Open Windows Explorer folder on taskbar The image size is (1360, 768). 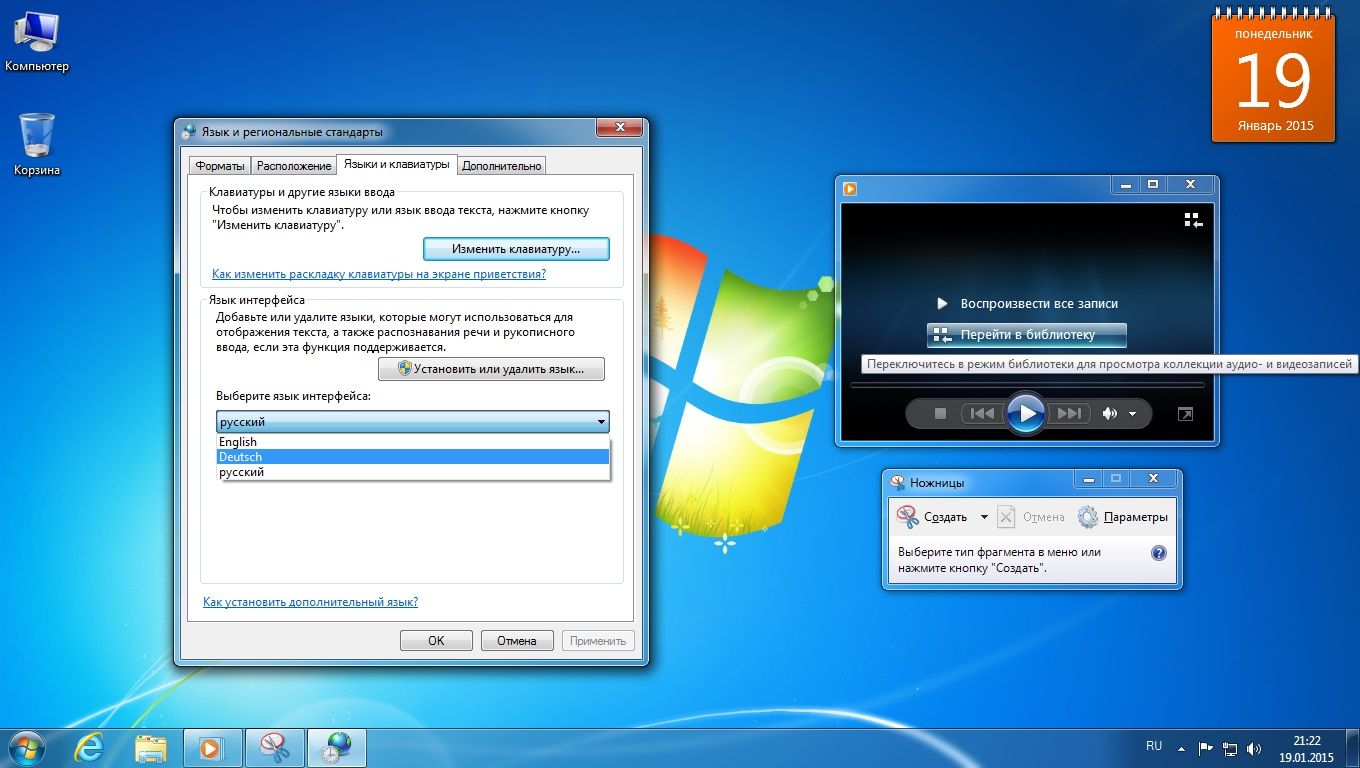click(150, 747)
